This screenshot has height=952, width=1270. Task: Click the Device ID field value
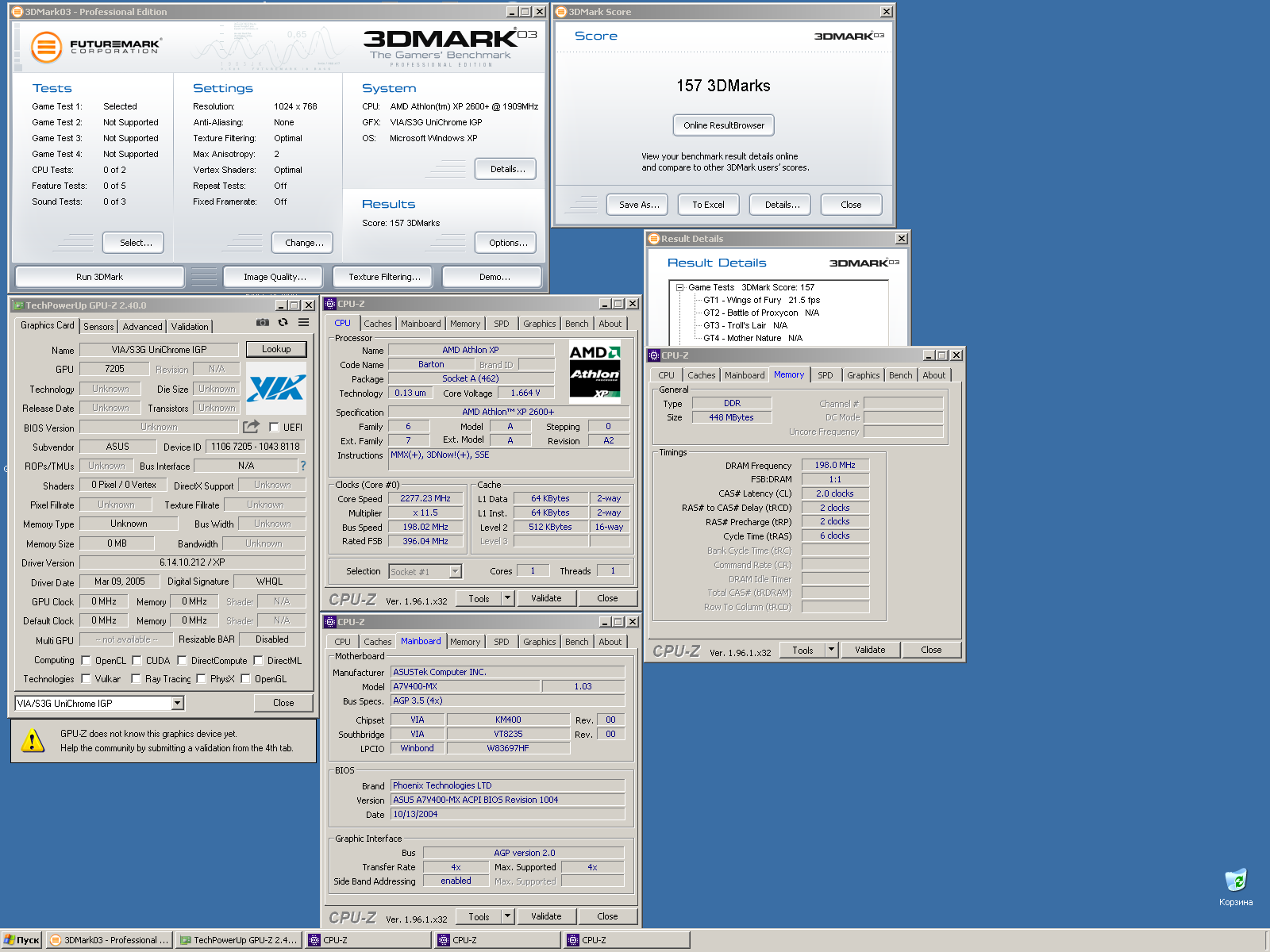[255, 447]
